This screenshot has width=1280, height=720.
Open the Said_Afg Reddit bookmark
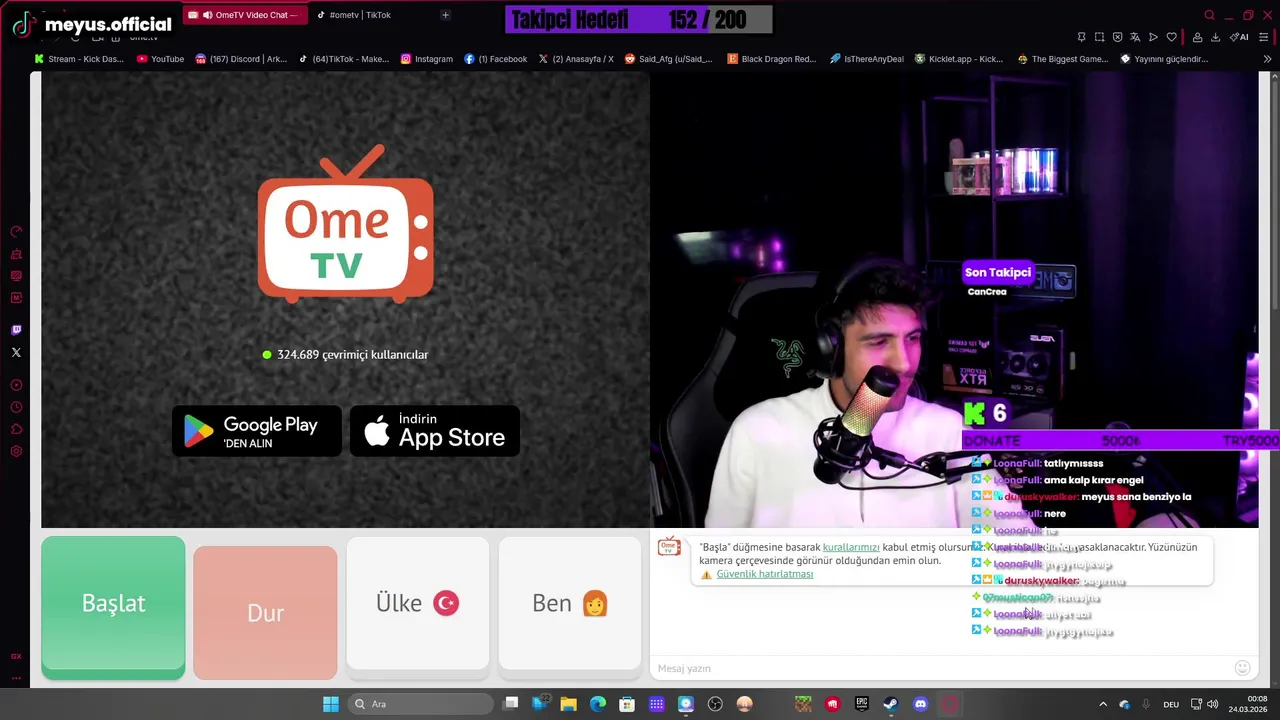[668, 59]
